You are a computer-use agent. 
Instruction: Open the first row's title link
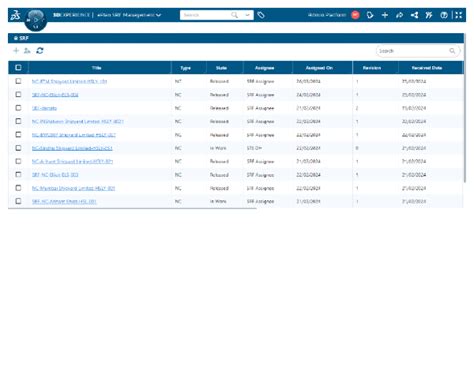coord(69,81)
